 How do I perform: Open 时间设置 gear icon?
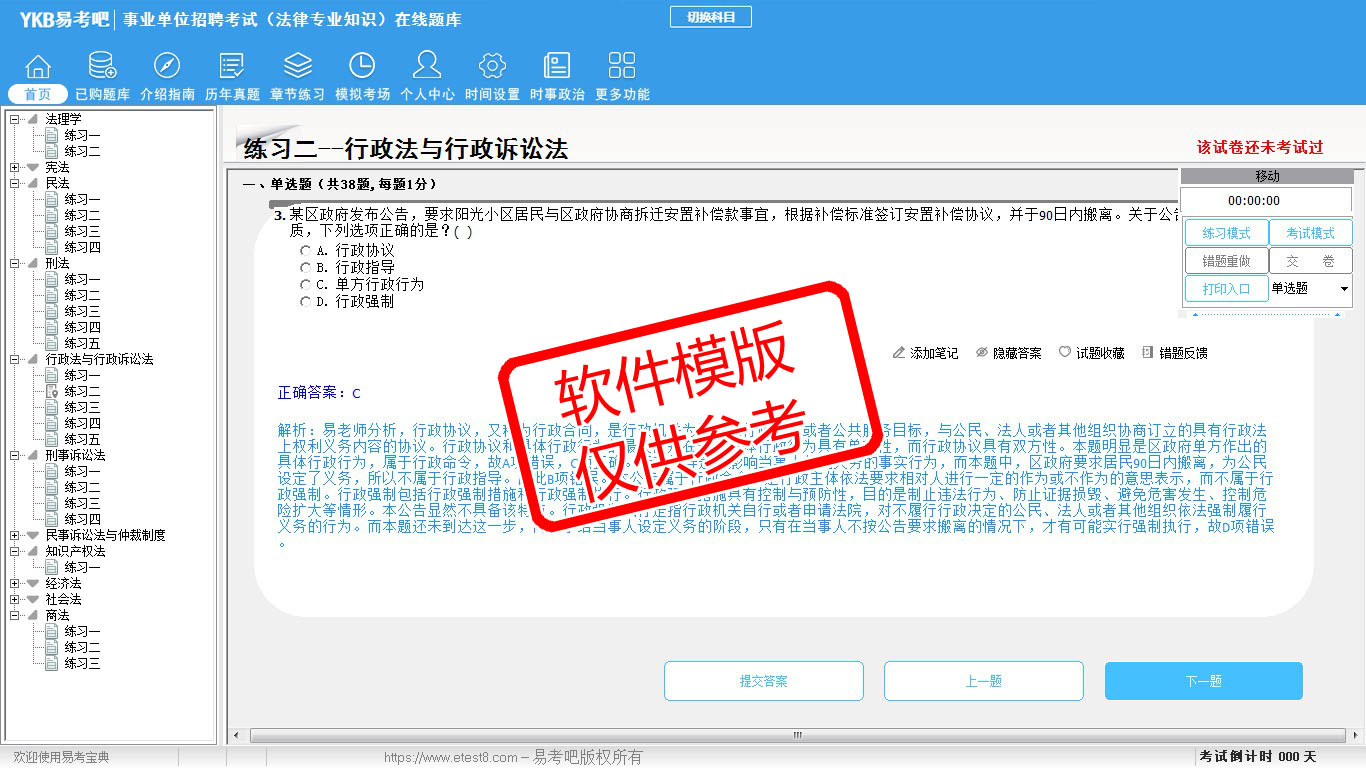point(492,67)
